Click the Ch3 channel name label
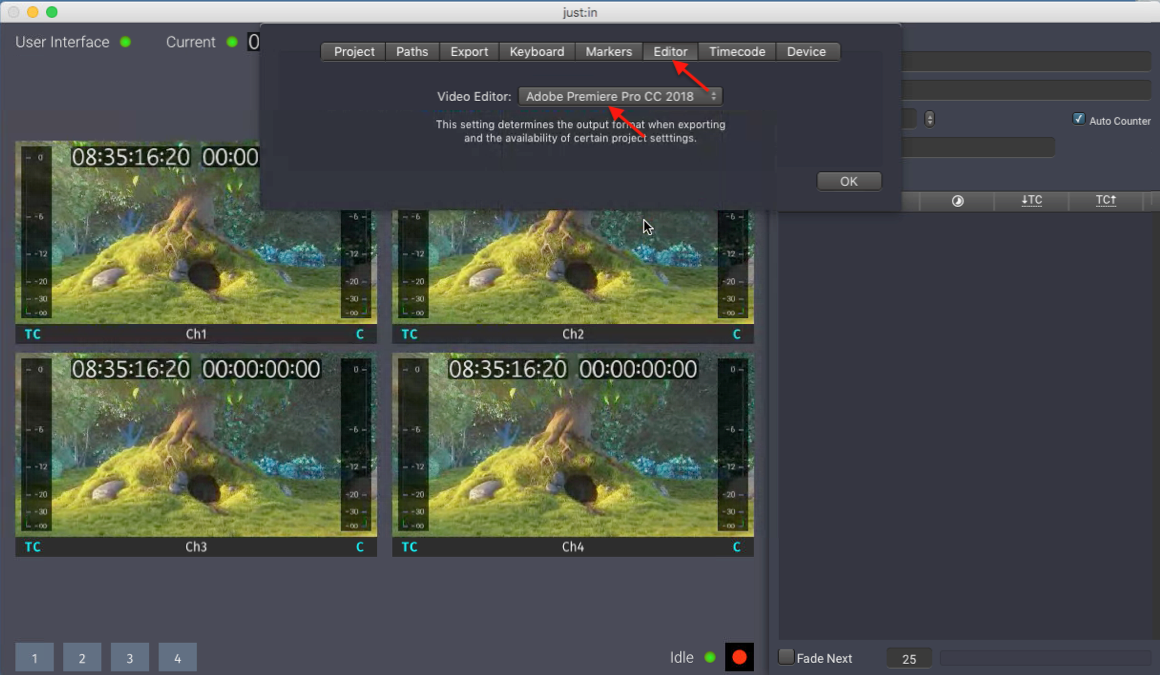 click(x=196, y=547)
